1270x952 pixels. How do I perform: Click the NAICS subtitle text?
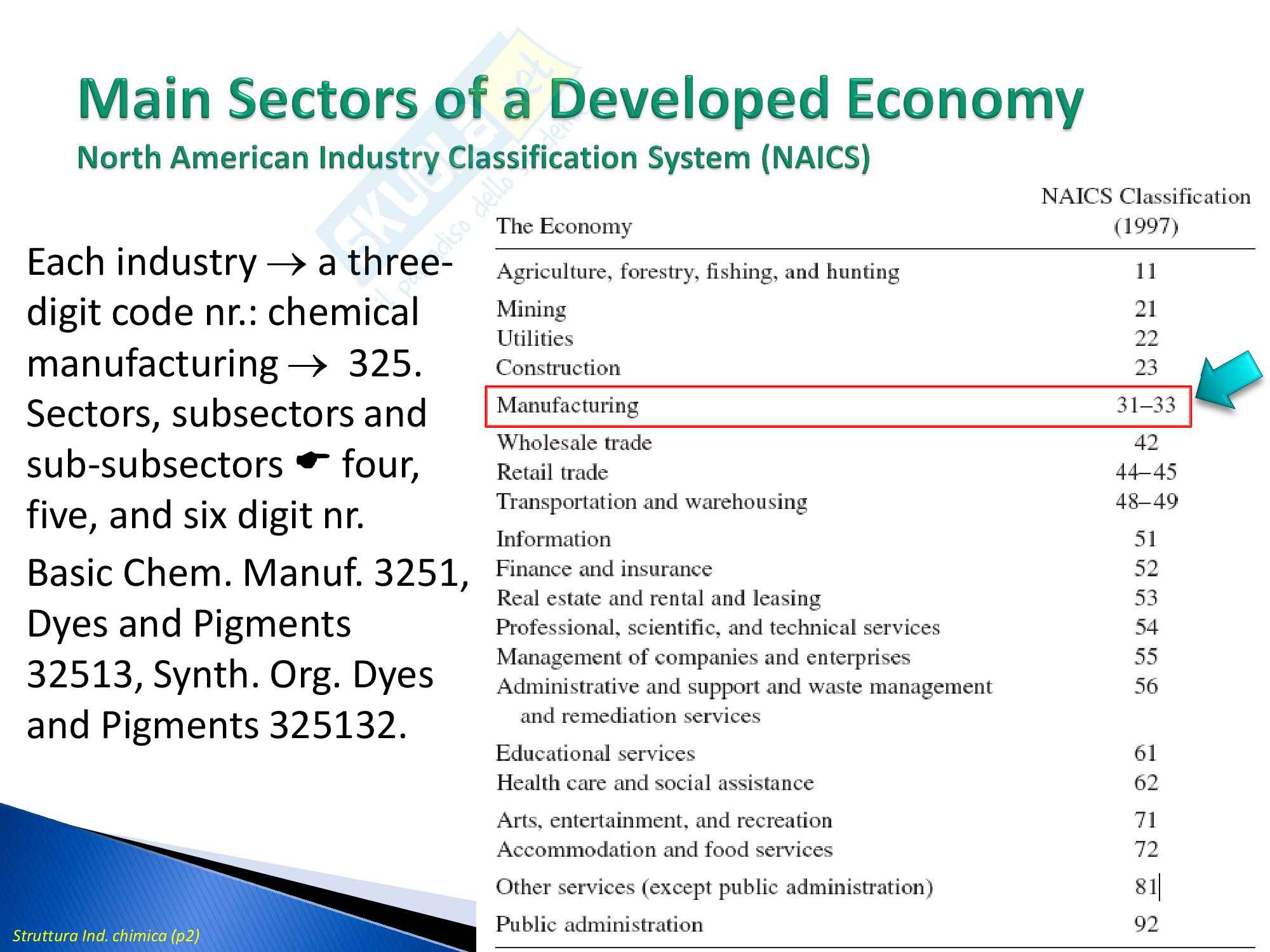(473, 157)
